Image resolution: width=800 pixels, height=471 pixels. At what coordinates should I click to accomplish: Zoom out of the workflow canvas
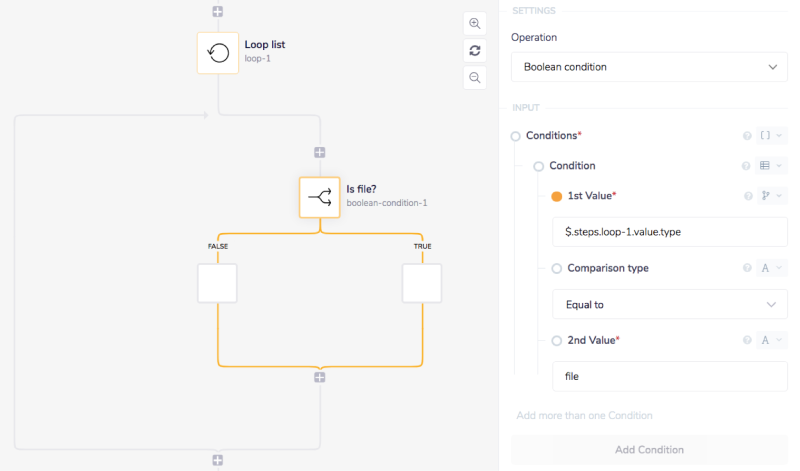pos(475,77)
